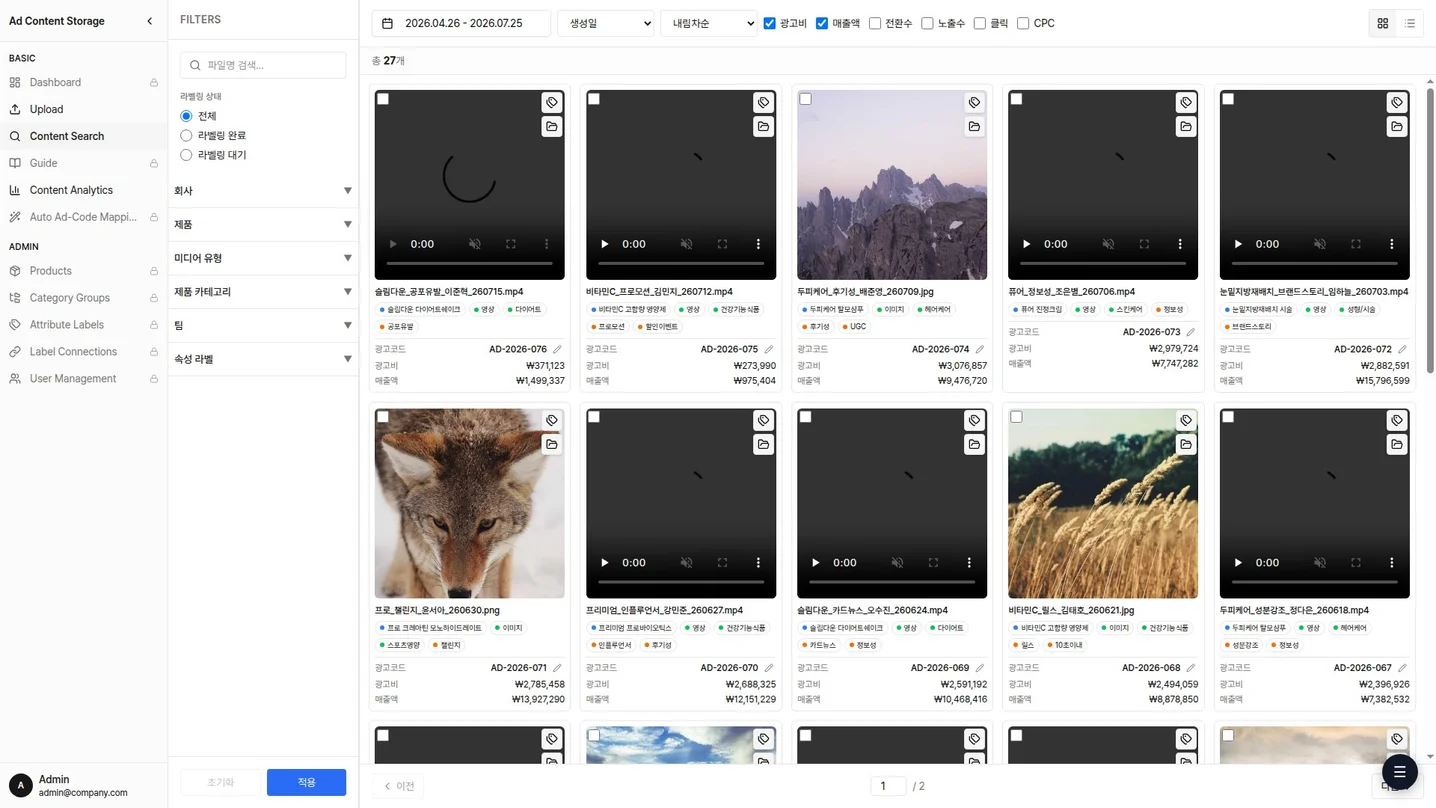1436x808 pixels.
Task: Click the 적용 apply filters button
Action: pyautogui.click(x=306, y=782)
